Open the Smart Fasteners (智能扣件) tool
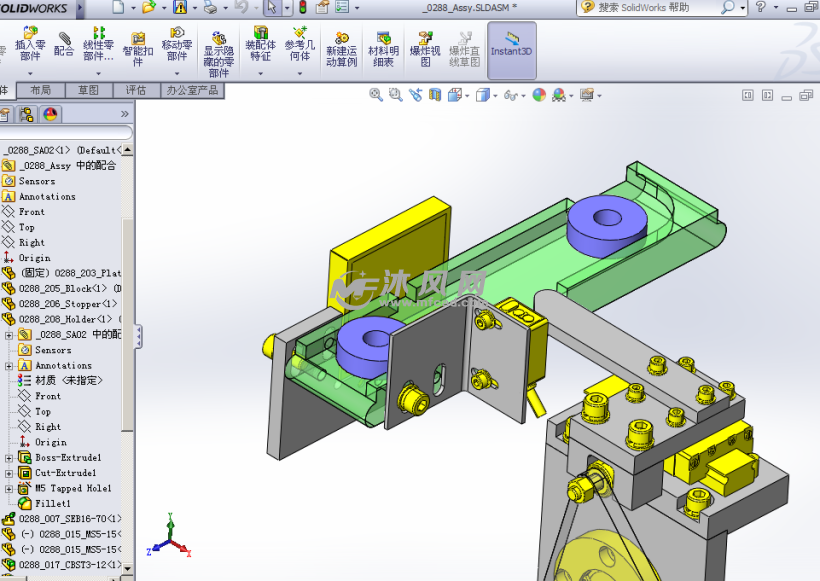The height and width of the screenshot is (581, 820). click(x=138, y=47)
